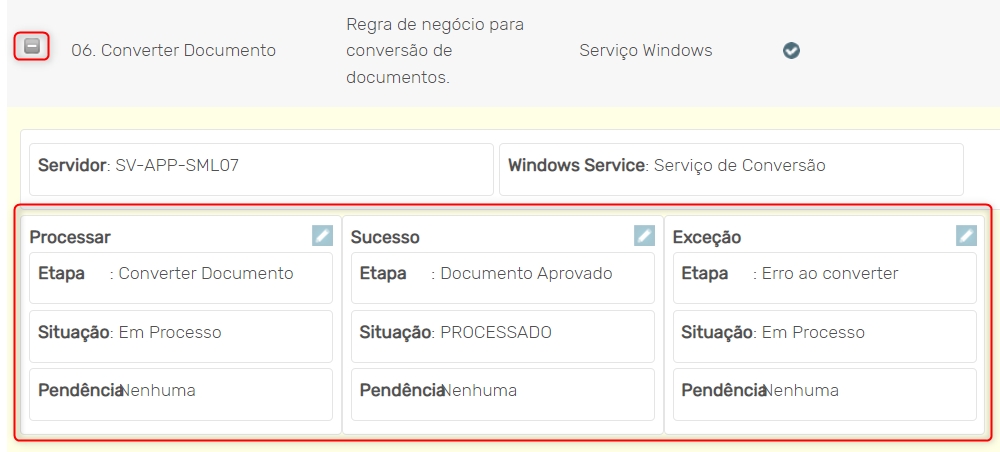This screenshot has width=1000, height=452.
Task: Select the Serviço Windows type text
Action: coord(645,50)
